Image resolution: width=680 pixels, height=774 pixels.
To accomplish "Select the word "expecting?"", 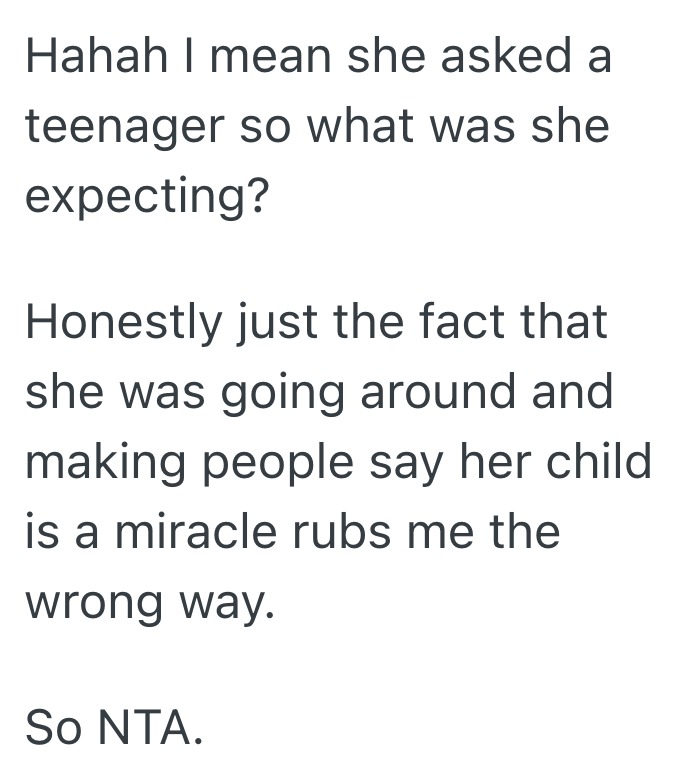I will [146, 195].
